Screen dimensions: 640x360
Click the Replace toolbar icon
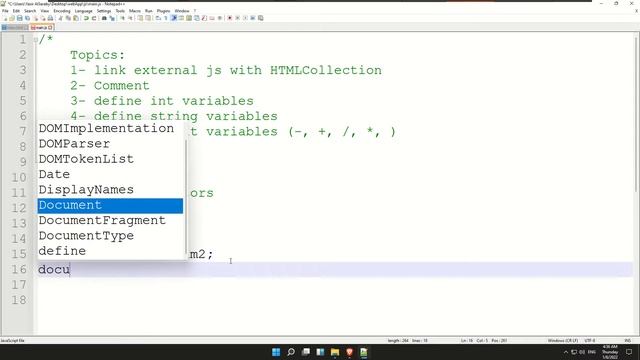tap(112, 18)
